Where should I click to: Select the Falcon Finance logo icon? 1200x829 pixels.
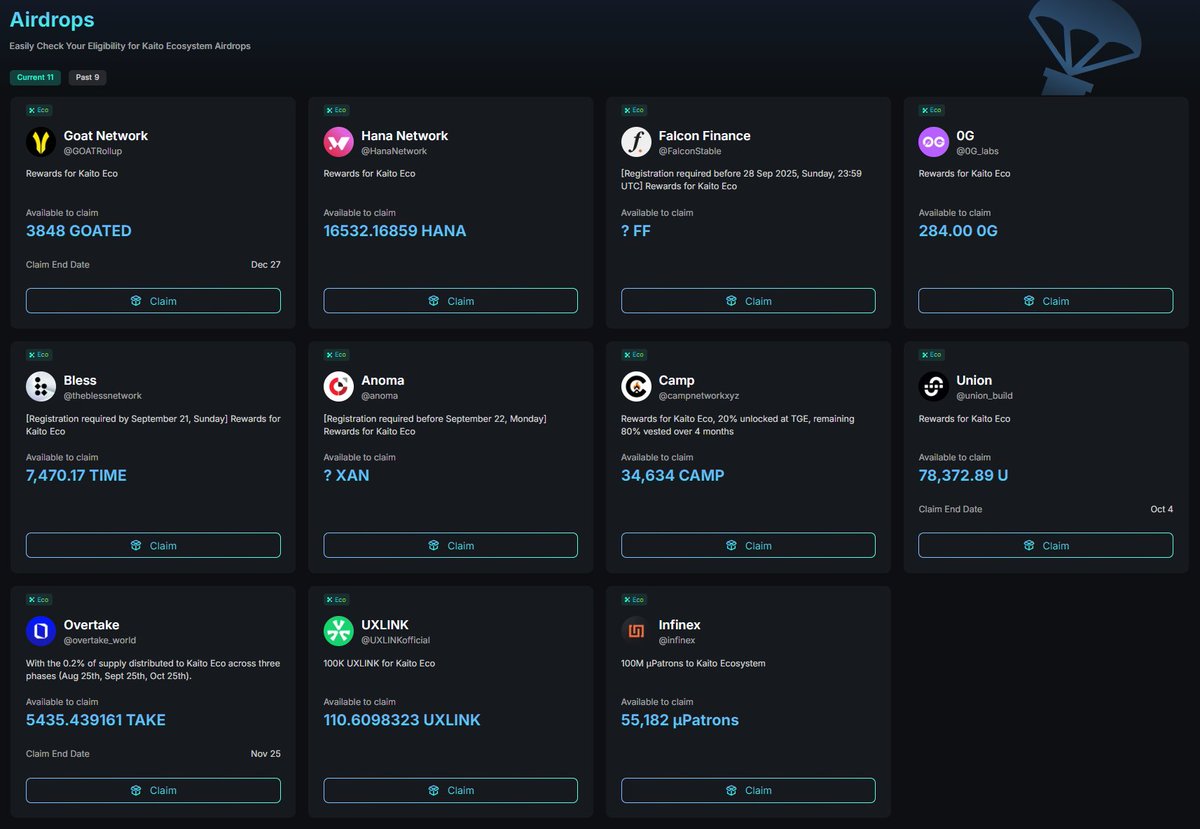coord(636,141)
